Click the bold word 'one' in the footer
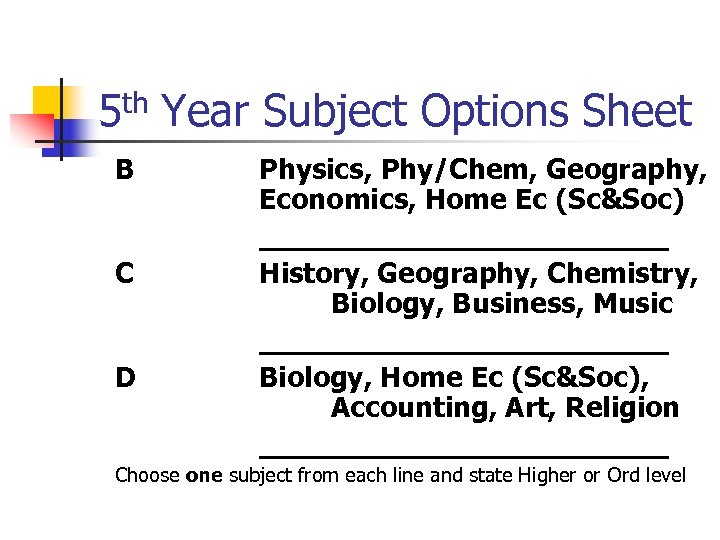The image size is (720, 540). (x=205, y=475)
